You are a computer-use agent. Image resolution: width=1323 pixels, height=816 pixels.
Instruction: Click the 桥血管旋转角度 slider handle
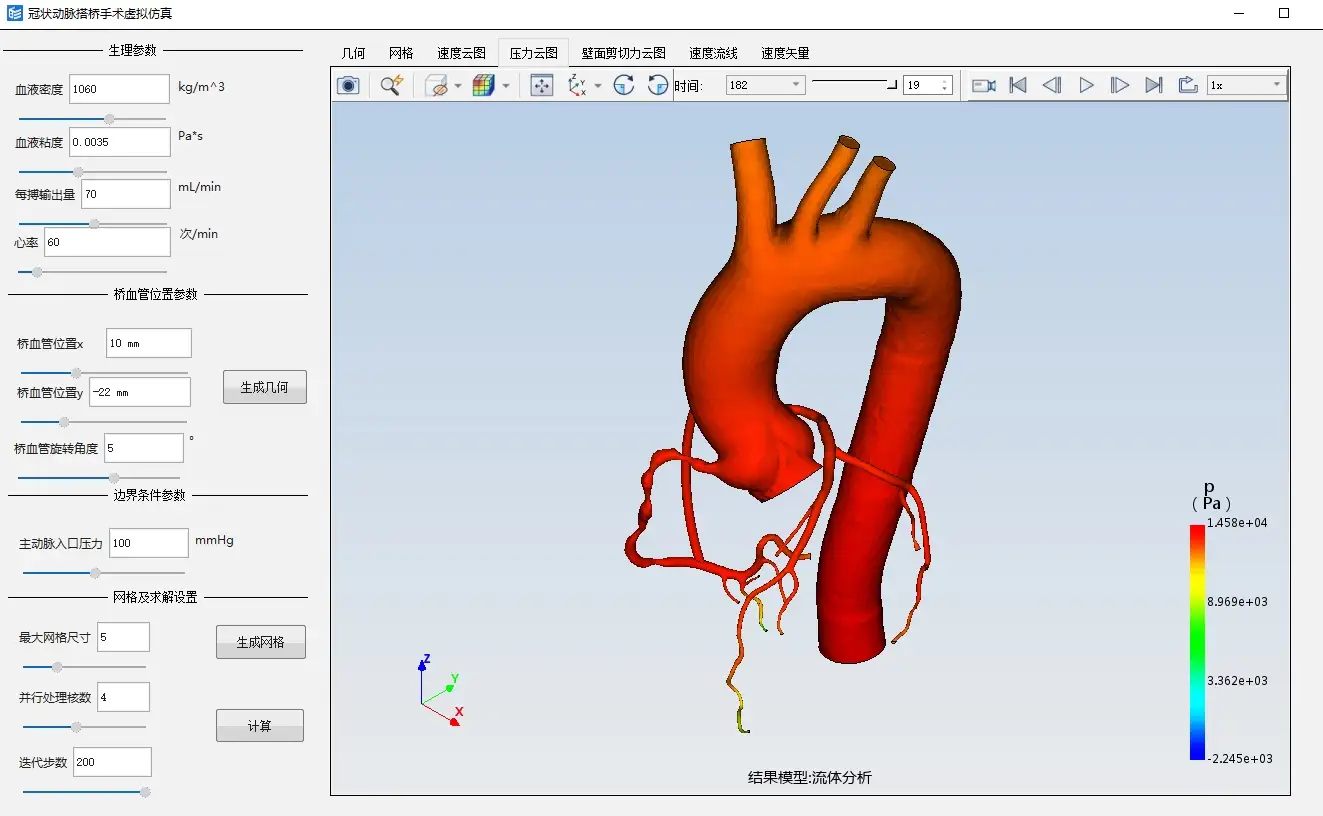[114, 478]
